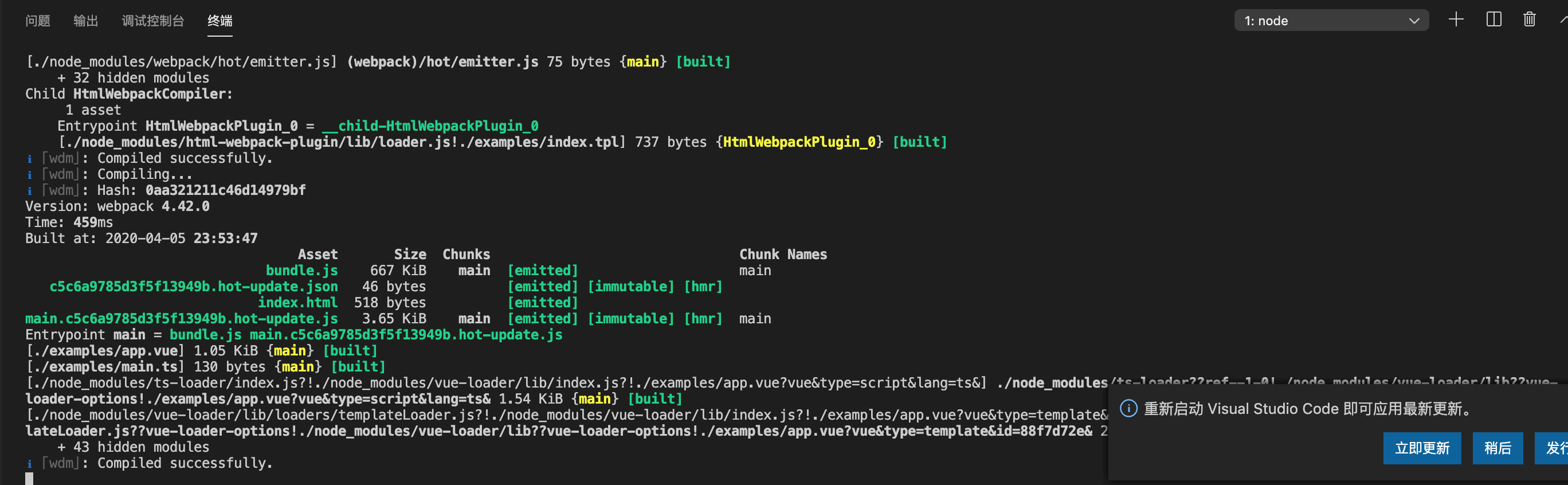Show the 调试控制台 tab

153,21
